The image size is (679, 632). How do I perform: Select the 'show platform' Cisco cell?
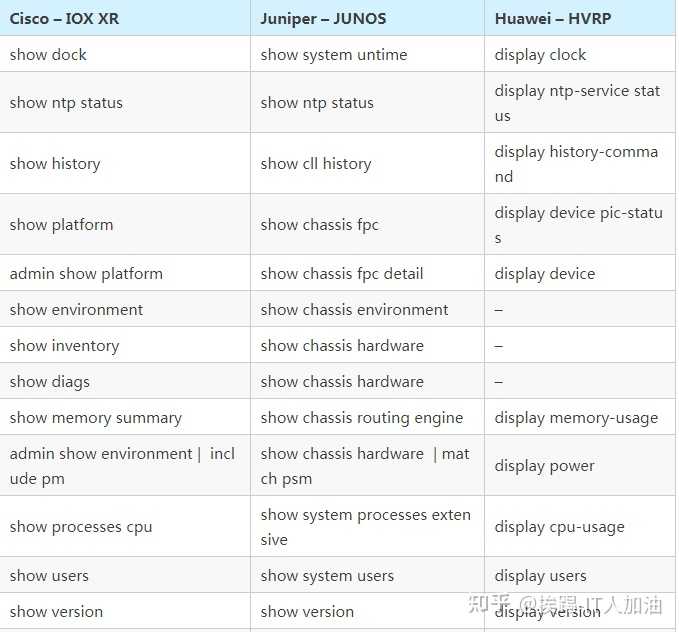point(125,225)
